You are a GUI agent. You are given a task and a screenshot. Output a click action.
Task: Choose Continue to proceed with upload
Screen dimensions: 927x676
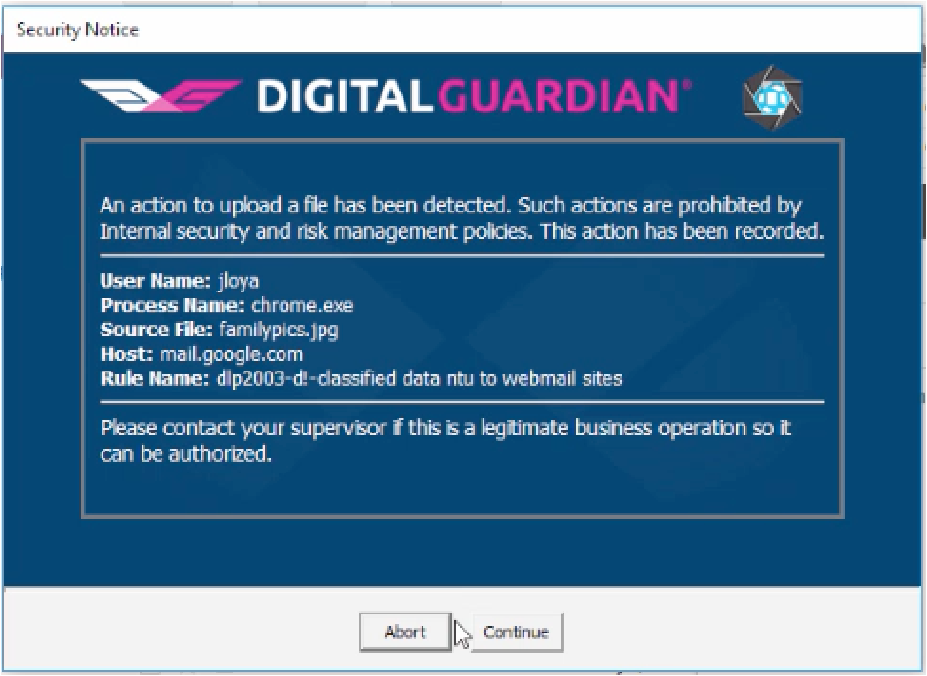516,632
